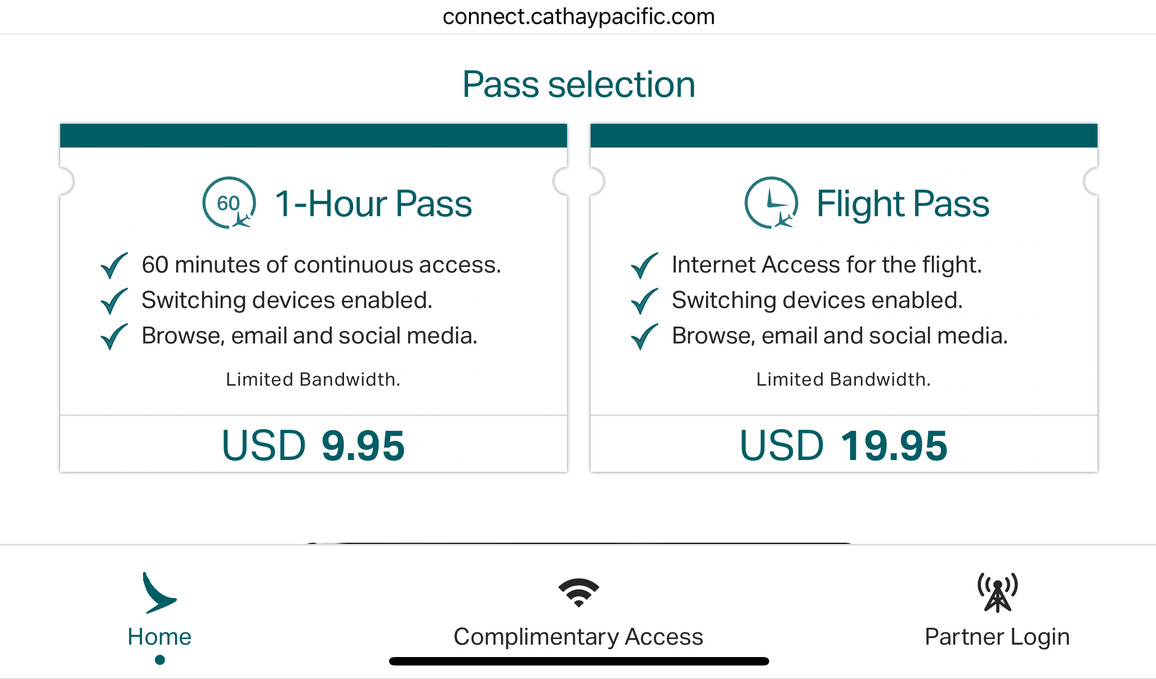
Task: Click the checkmark beside Internet Access for the flight
Action: 643,265
